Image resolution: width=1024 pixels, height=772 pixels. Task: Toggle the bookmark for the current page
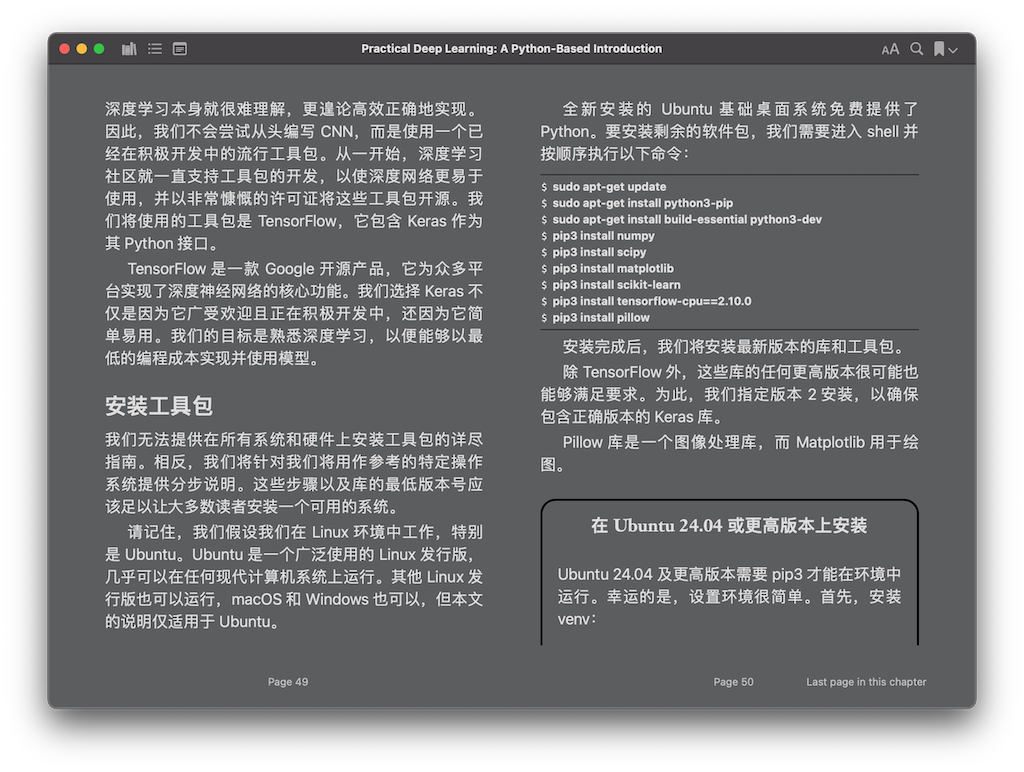click(938, 48)
